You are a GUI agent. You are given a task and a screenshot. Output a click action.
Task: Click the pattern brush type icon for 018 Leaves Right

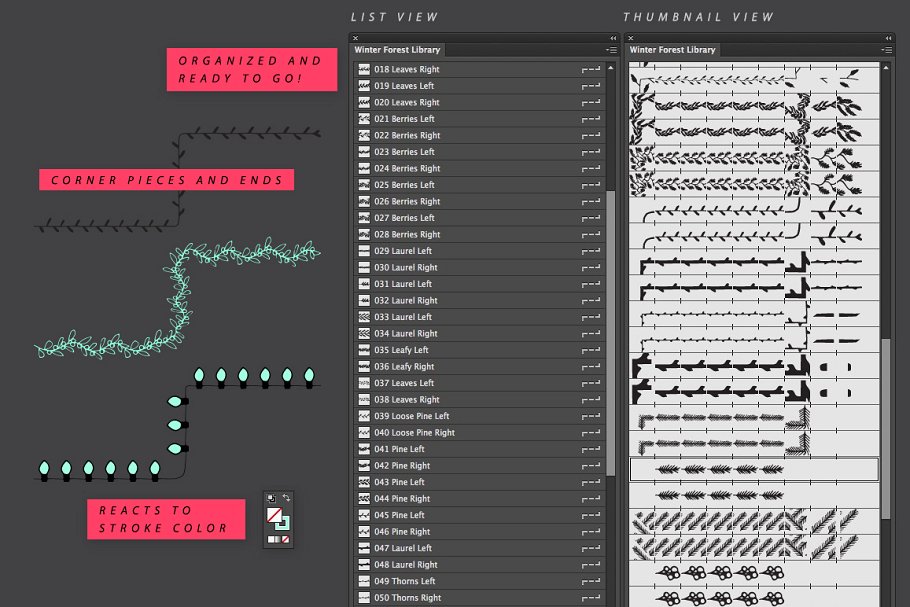590,70
